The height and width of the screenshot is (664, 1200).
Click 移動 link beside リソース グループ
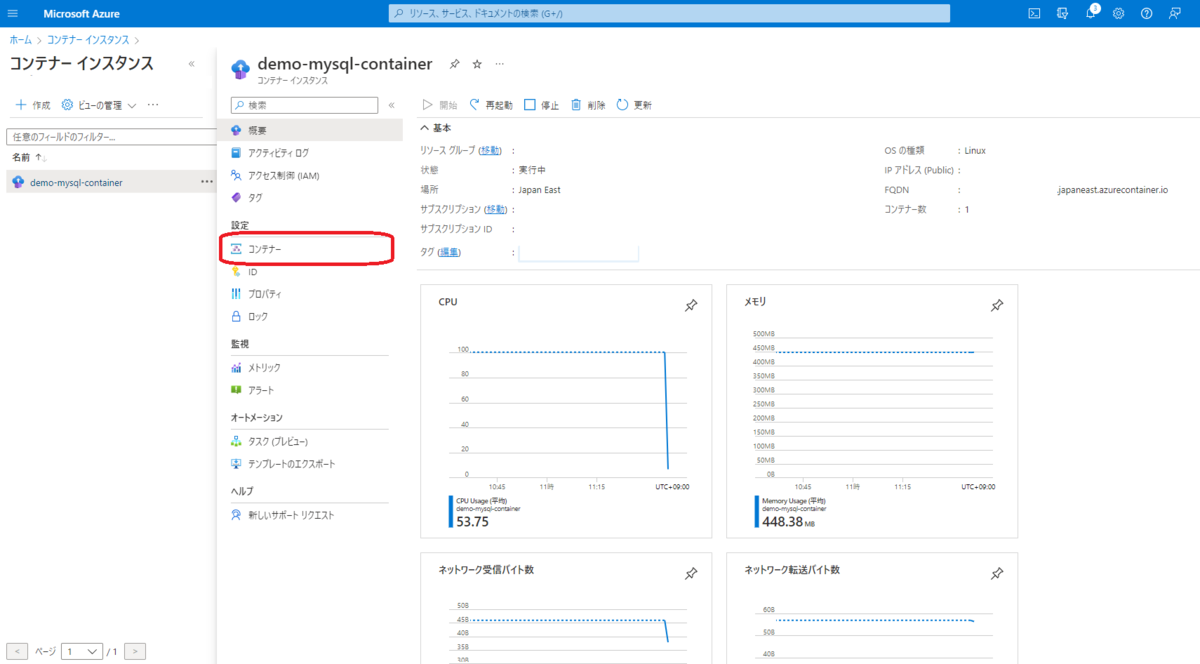[490, 150]
